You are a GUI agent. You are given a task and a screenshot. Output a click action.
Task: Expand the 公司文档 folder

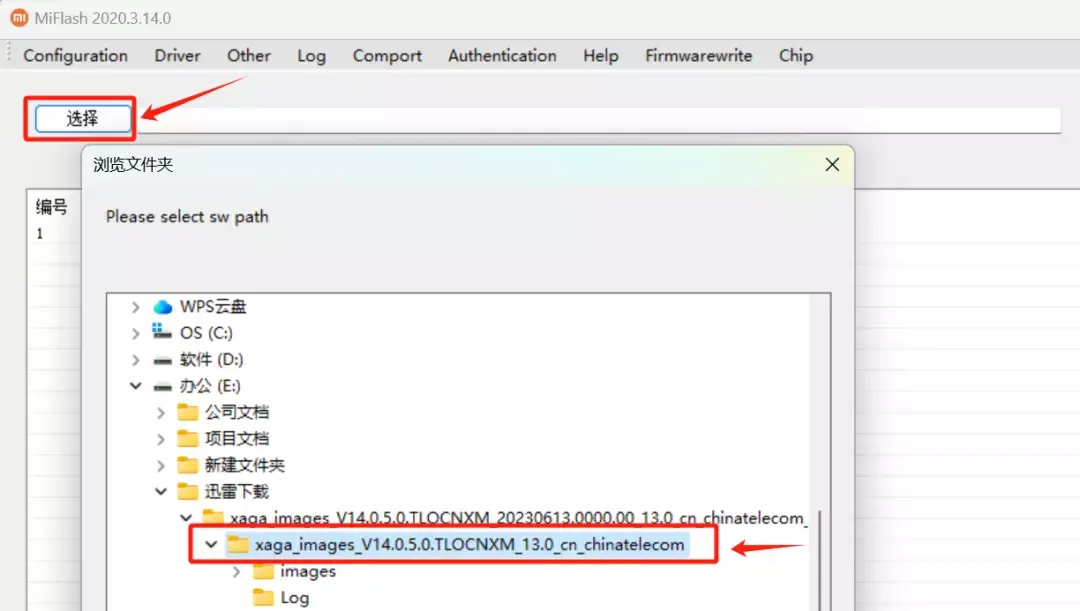point(160,413)
